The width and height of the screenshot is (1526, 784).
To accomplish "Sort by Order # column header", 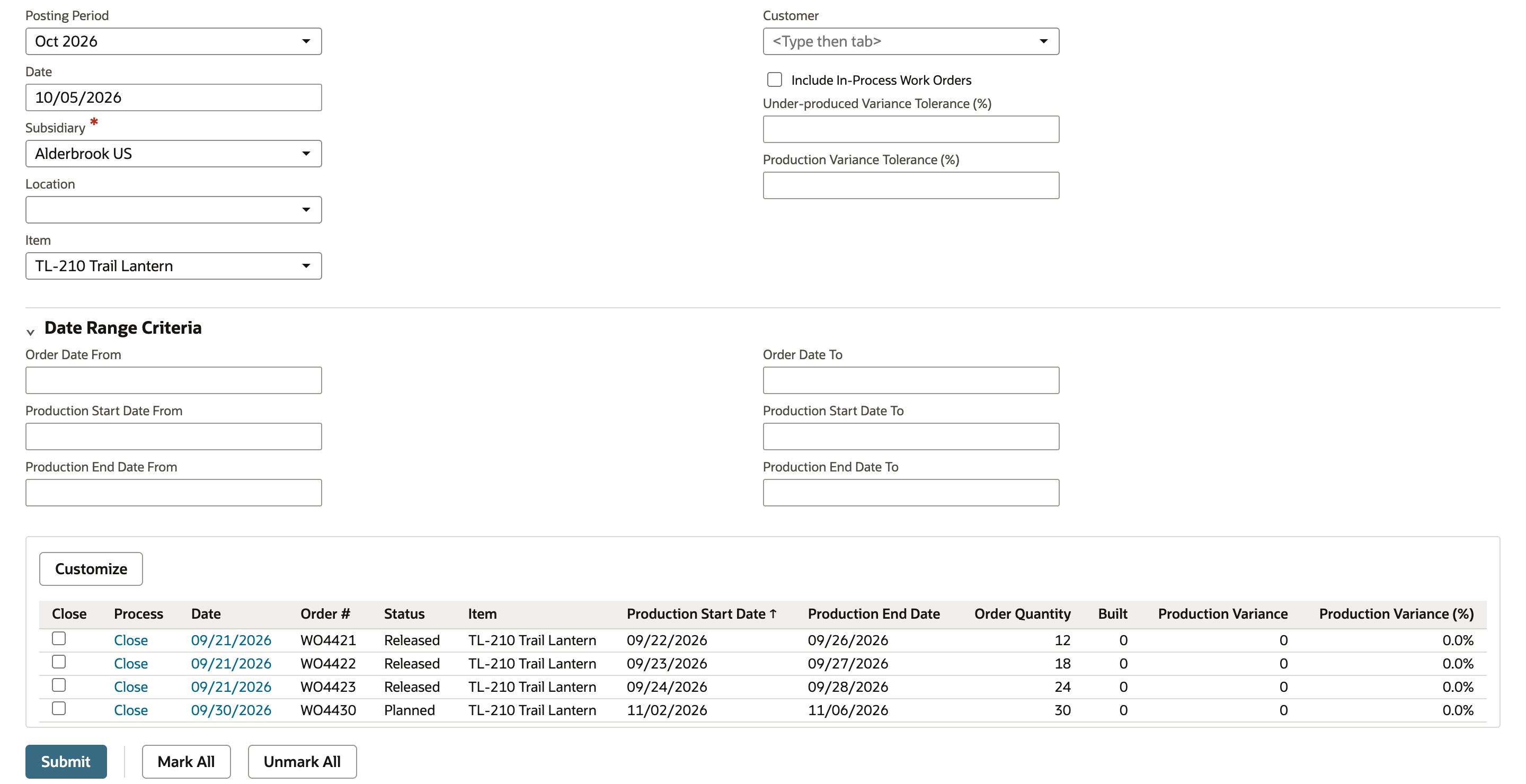I will click(x=325, y=614).
